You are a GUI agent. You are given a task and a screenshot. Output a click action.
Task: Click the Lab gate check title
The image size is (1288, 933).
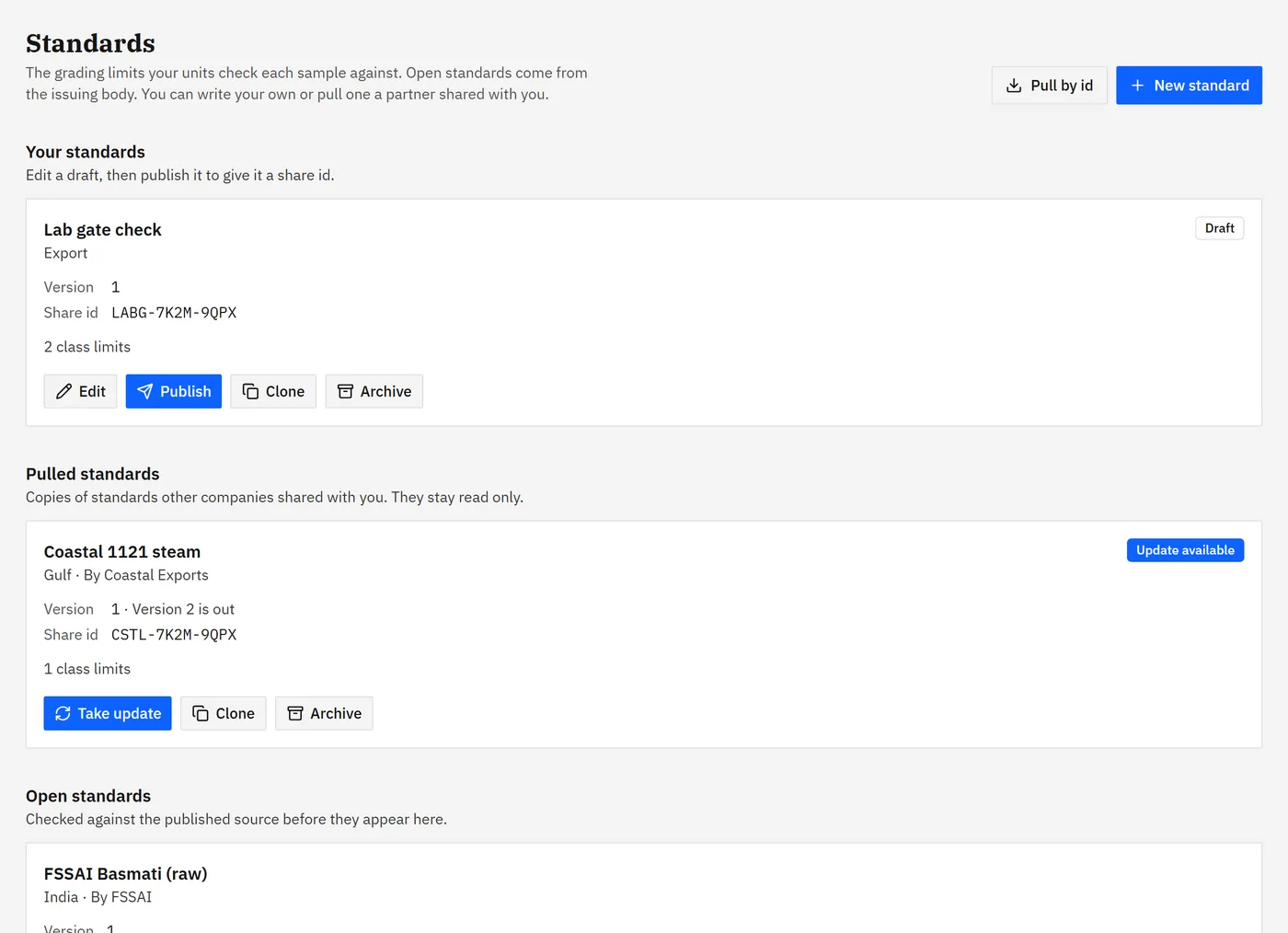click(x=102, y=230)
